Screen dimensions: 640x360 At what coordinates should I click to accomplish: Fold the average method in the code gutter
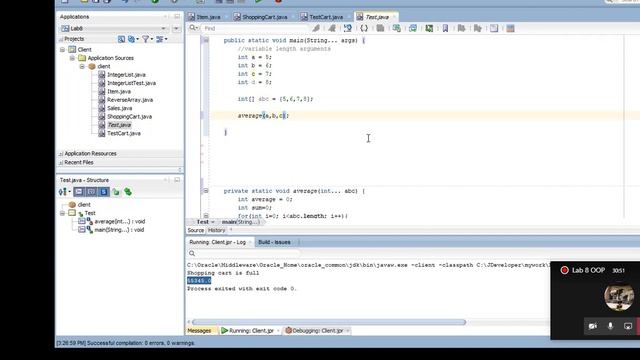click(x=206, y=191)
